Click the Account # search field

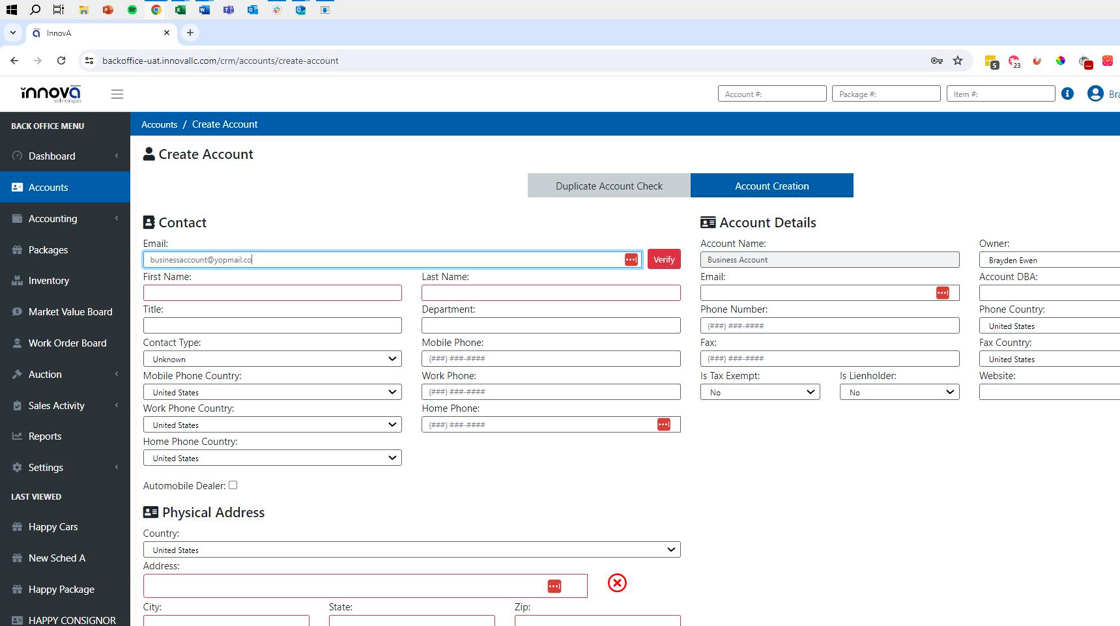[x=772, y=94]
